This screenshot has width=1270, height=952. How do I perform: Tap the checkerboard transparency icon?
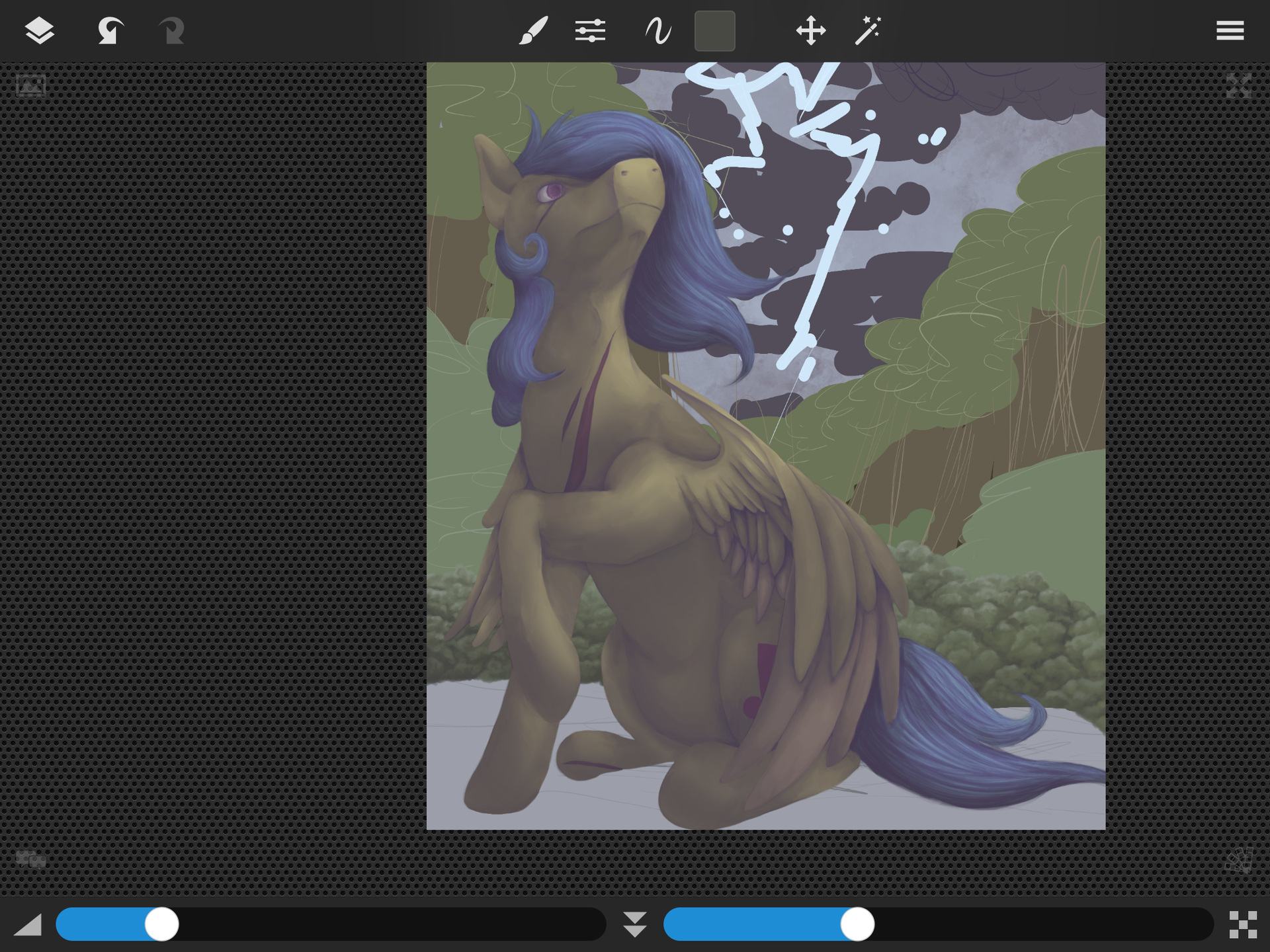[1243, 924]
